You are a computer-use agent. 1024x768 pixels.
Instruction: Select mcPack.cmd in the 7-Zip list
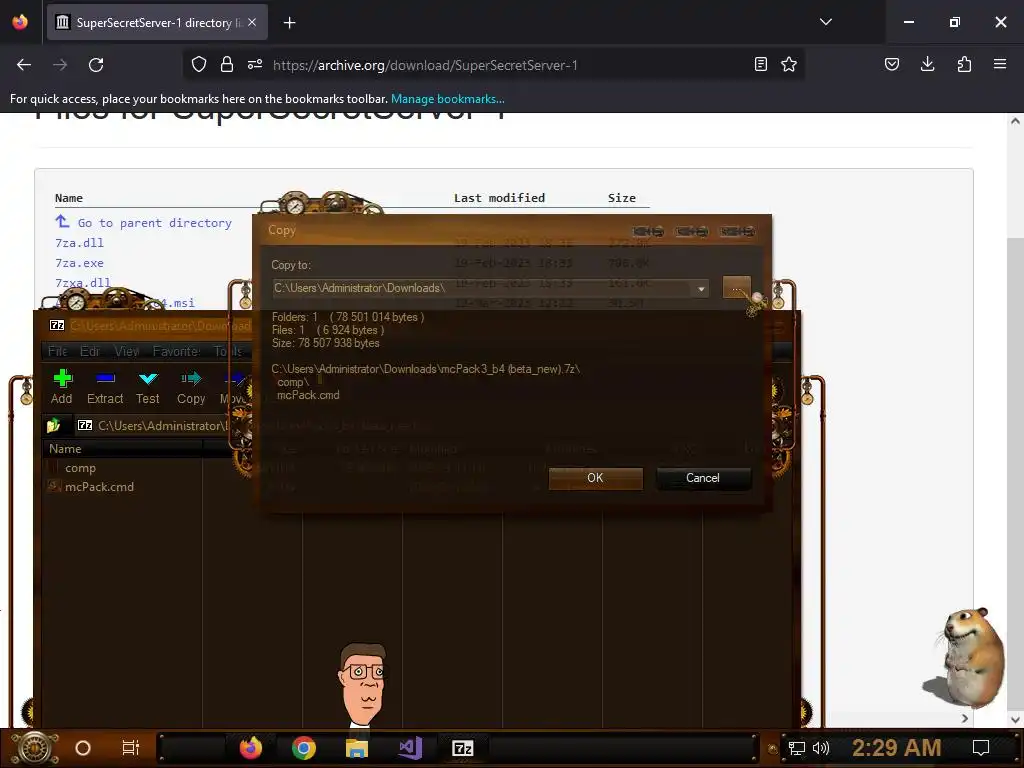point(99,487)
